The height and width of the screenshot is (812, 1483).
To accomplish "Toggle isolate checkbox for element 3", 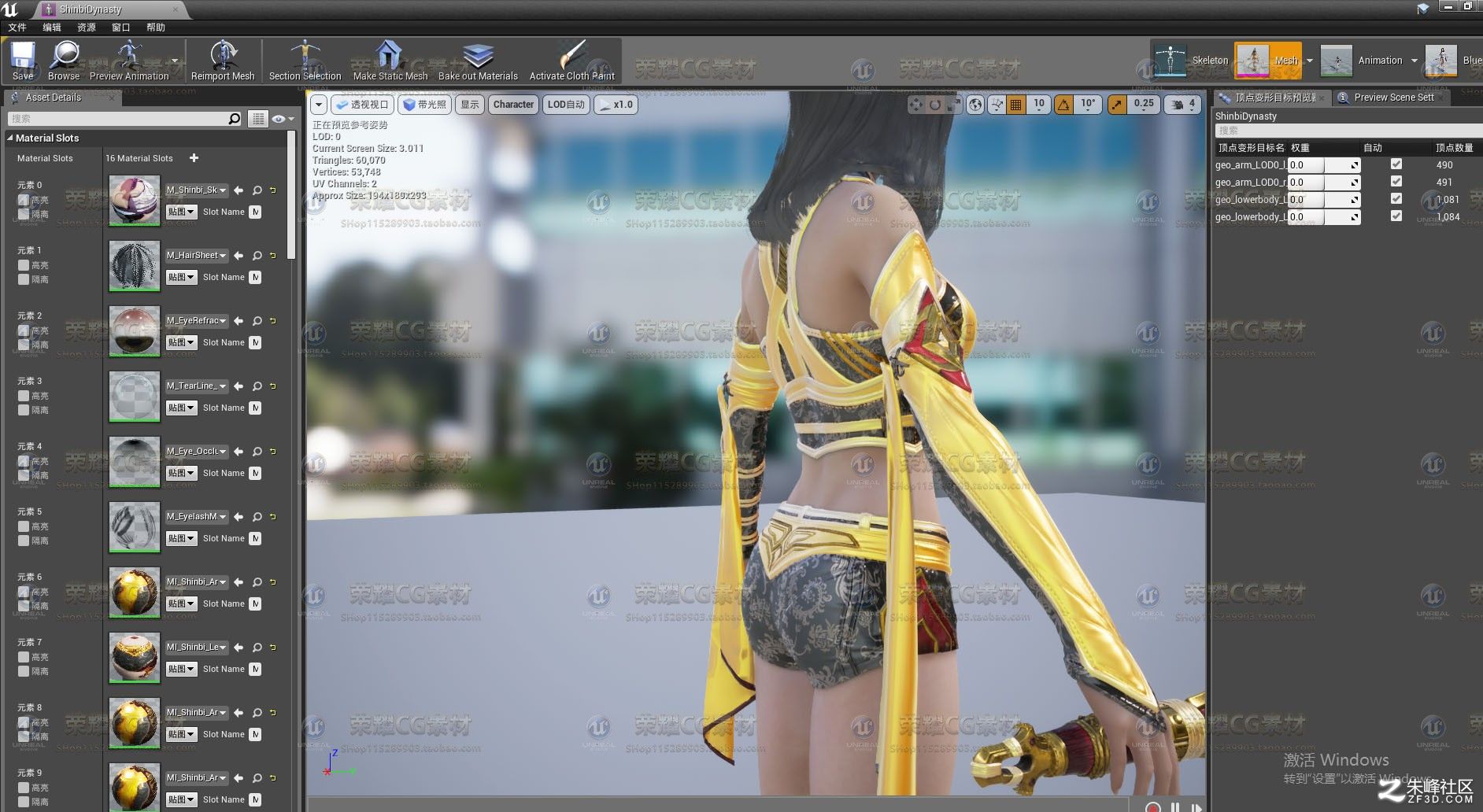I will pos(24,410).
